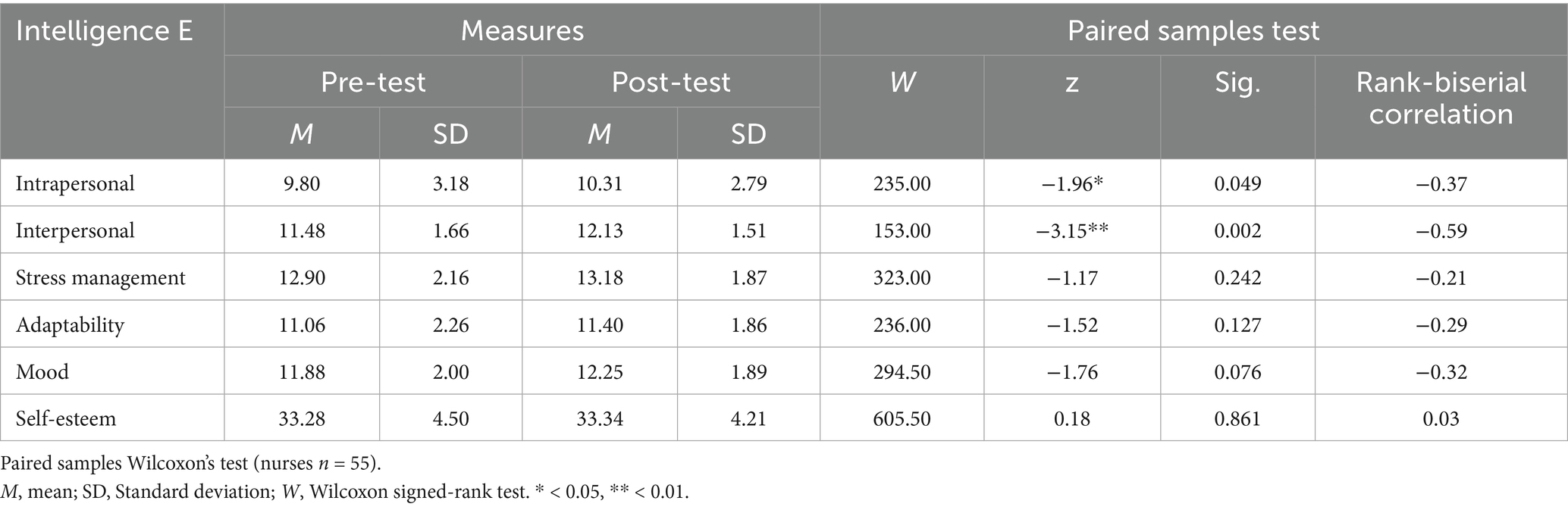The height and width of the screenshot is (510, 1568).
Task: Click the Mood pre-test mean 11.88
Action: [x=302, y=372]
